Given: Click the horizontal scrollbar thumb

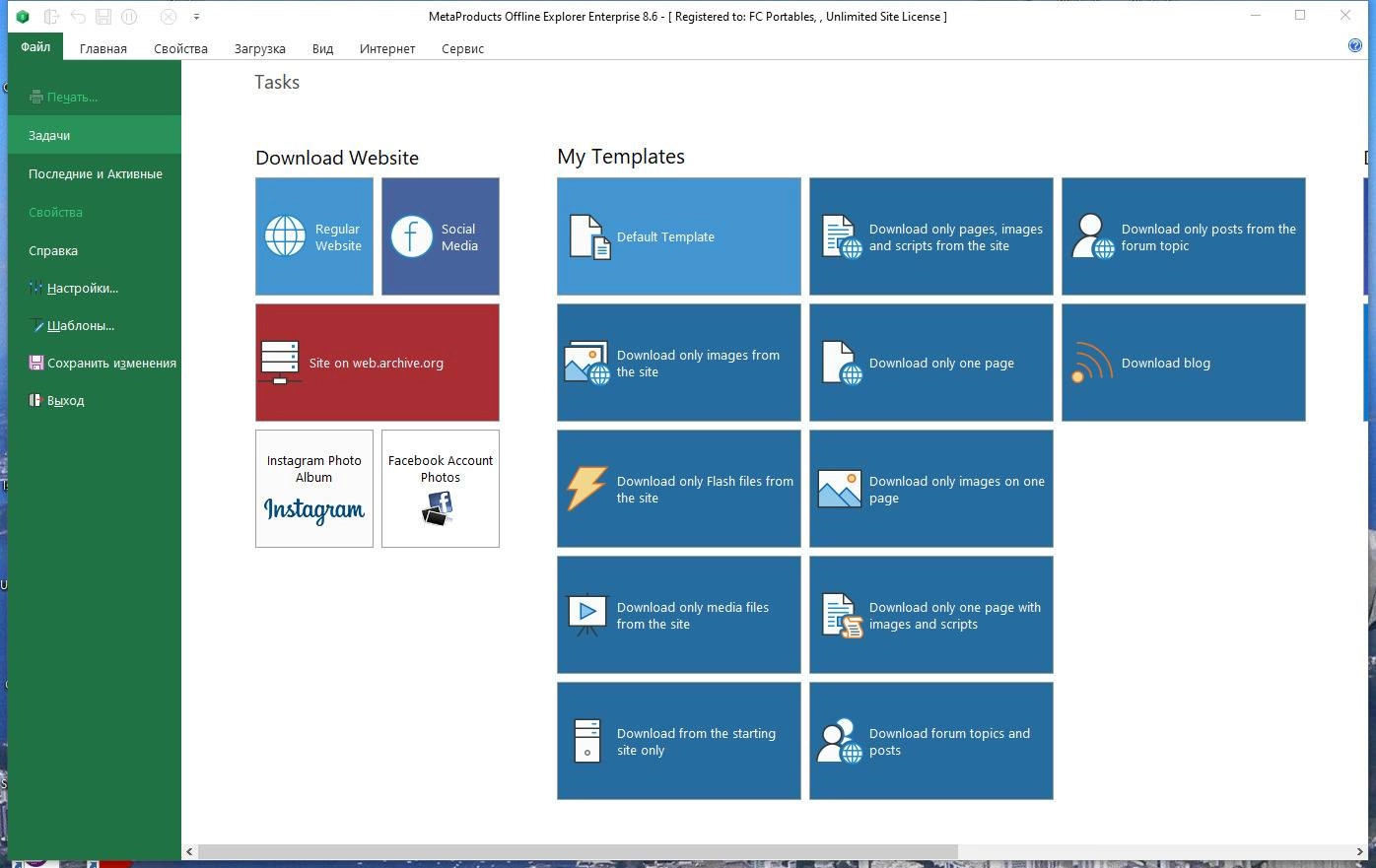Looking at the screenshot, I should pos(578,851).
